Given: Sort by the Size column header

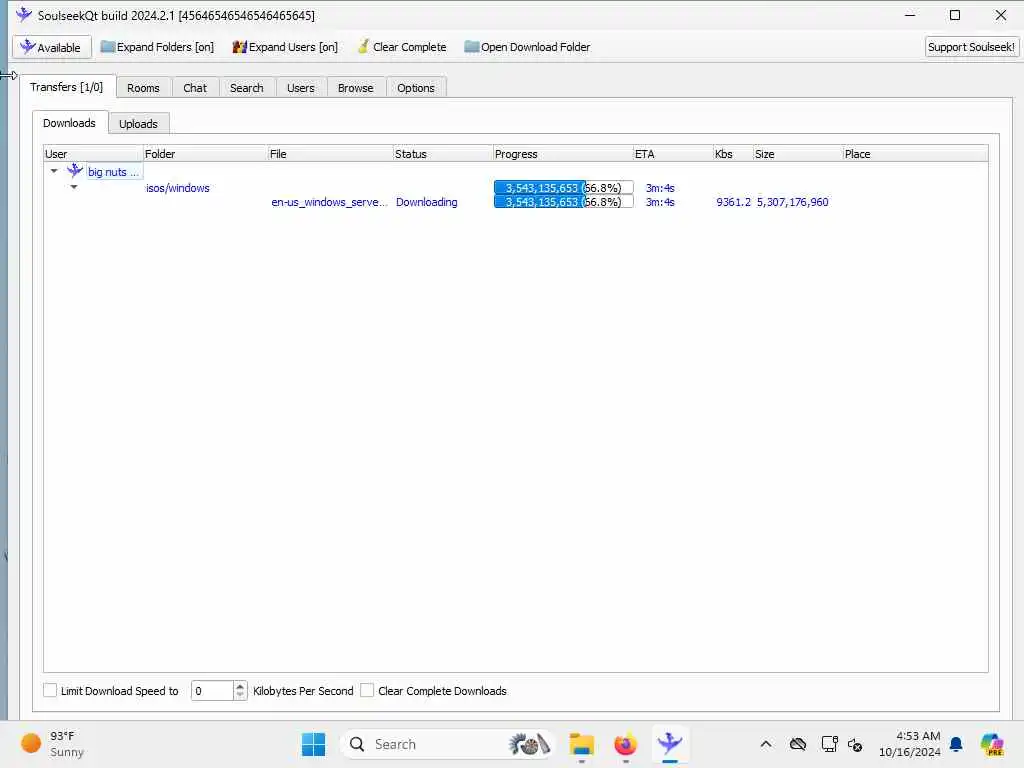Looking at the screenshot, I should [x=797, y=153].
